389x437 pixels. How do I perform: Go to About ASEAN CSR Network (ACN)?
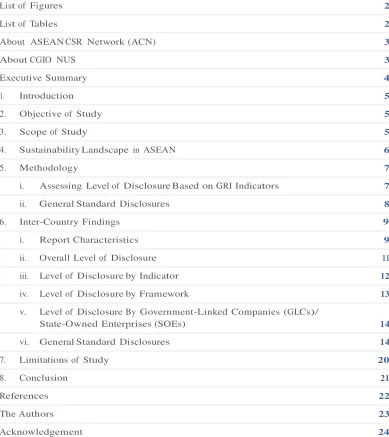[78, 42]
